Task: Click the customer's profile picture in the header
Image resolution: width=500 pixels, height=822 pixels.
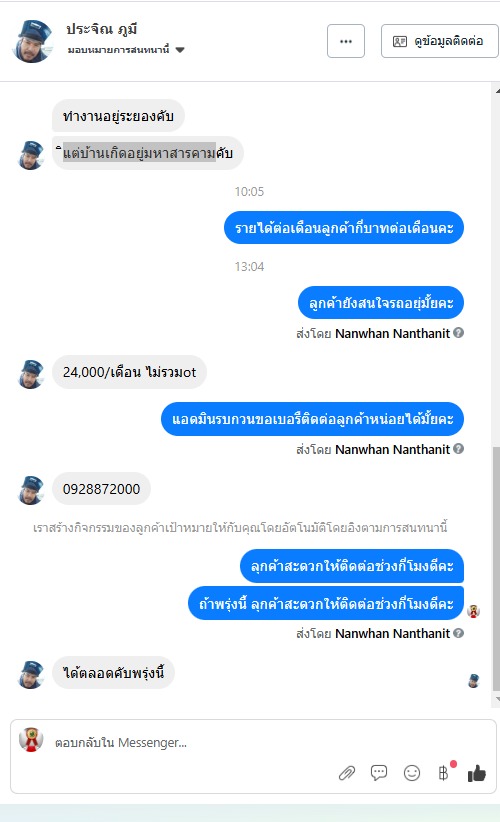Action: pyautogui.click(x=32, y=41)
